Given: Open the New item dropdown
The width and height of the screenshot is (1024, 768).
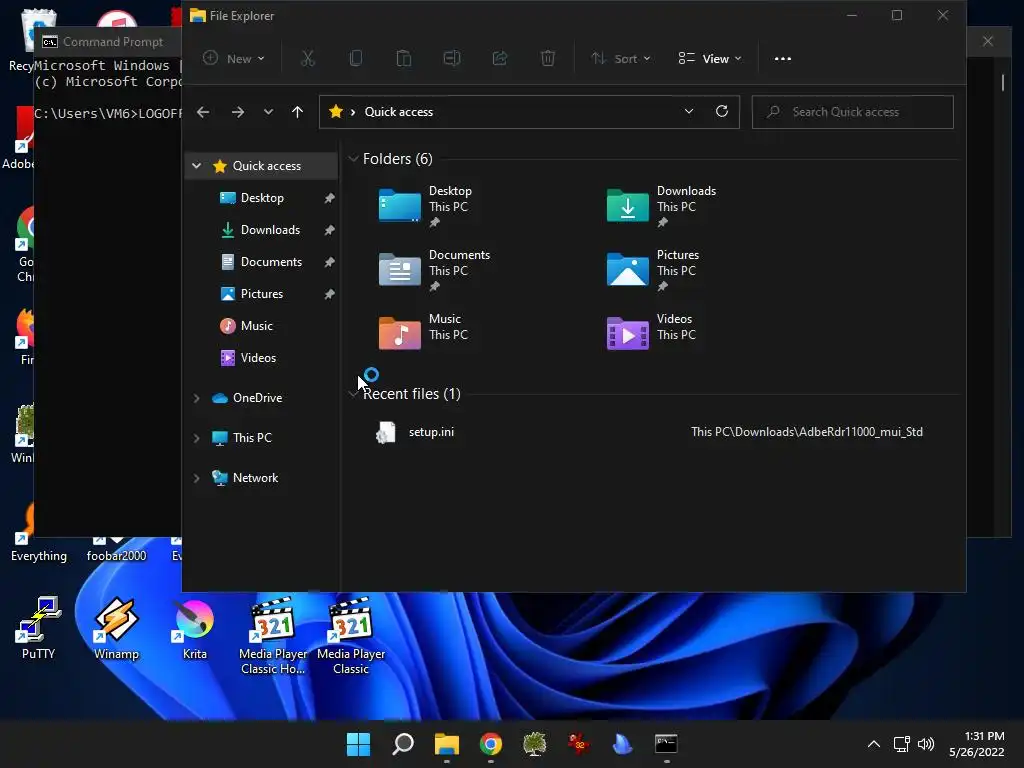Looking at the screenshot, I should pos(233,59).
